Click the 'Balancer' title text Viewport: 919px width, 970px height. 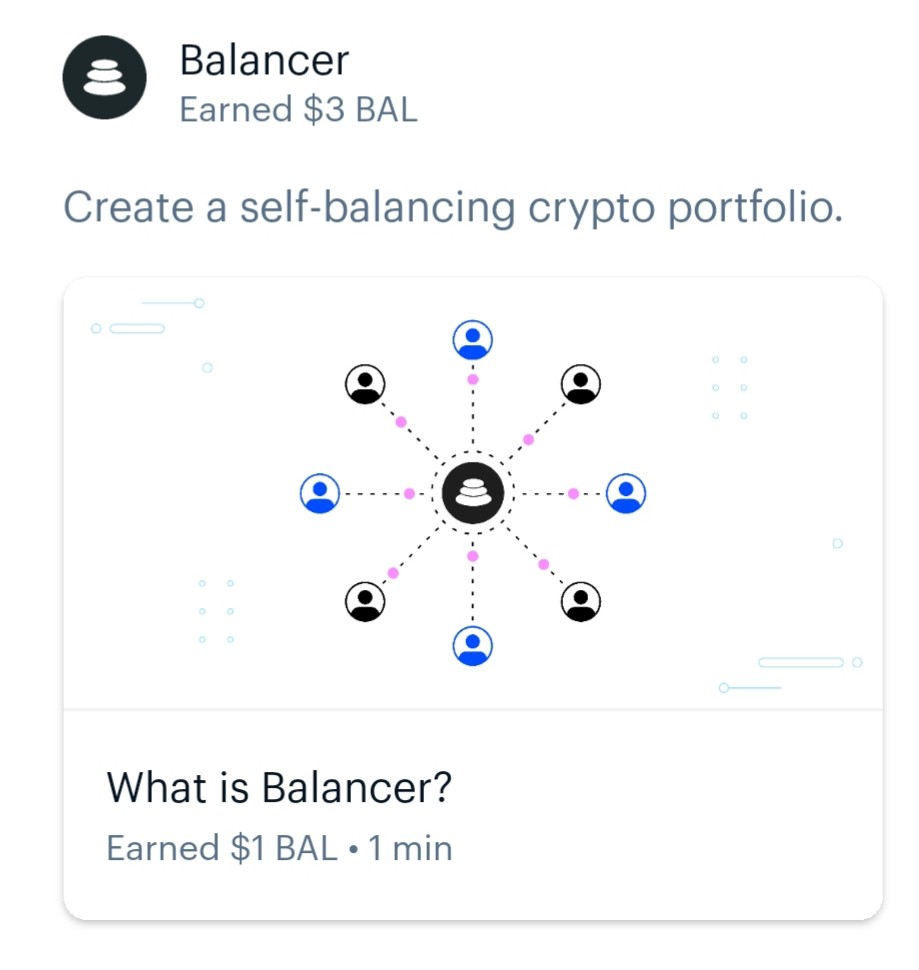click(x=264, y=60)
